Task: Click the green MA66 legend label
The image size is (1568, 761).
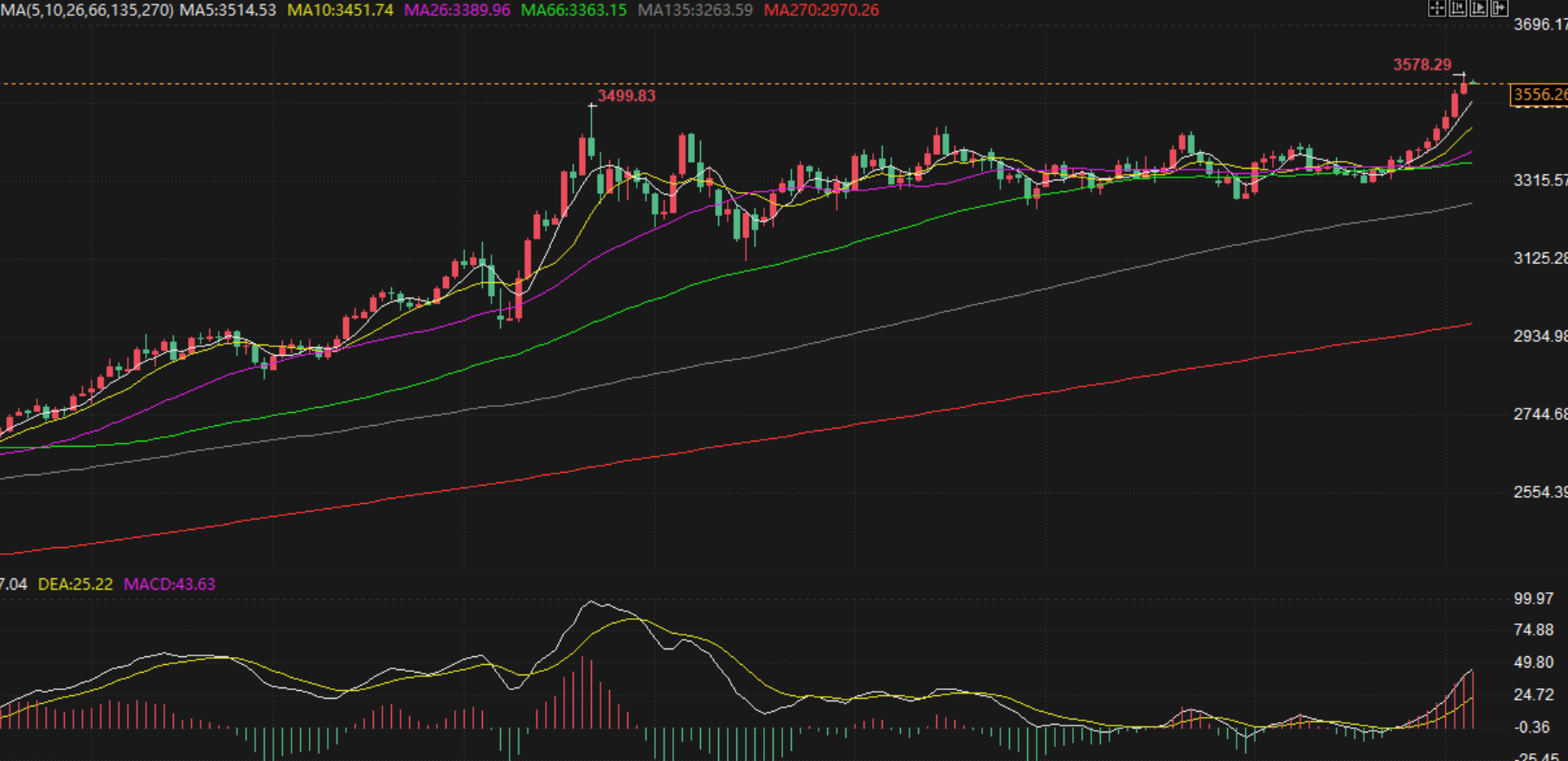Action: [574, 10]
